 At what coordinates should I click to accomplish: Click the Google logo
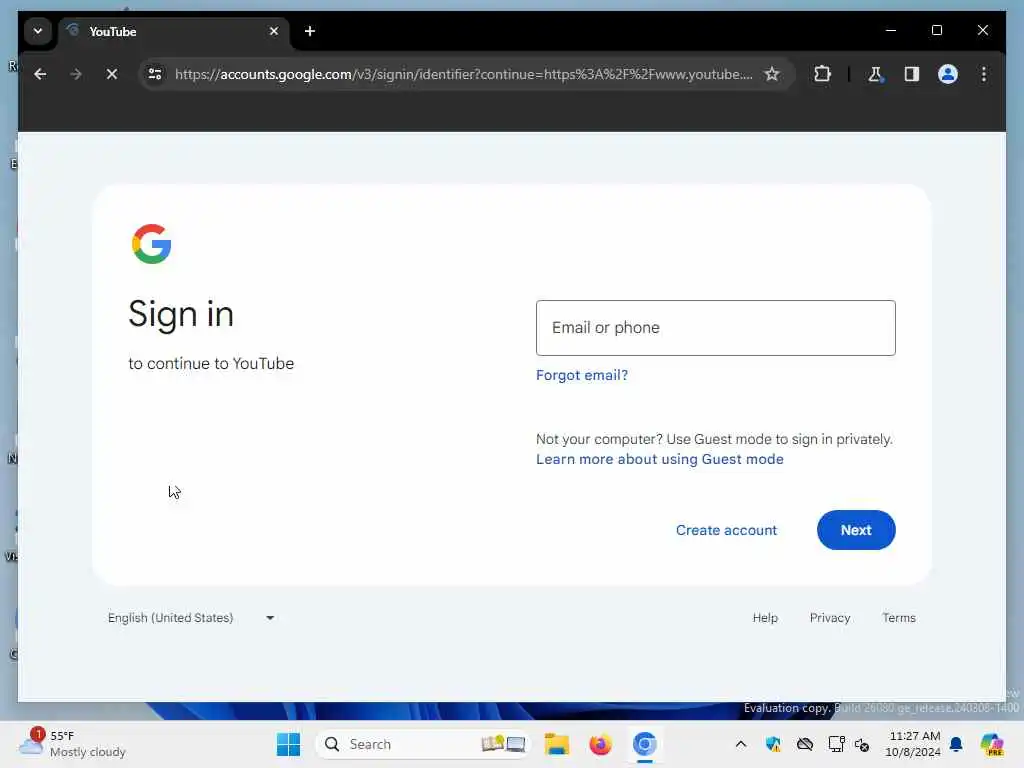(x=152, y=244)
